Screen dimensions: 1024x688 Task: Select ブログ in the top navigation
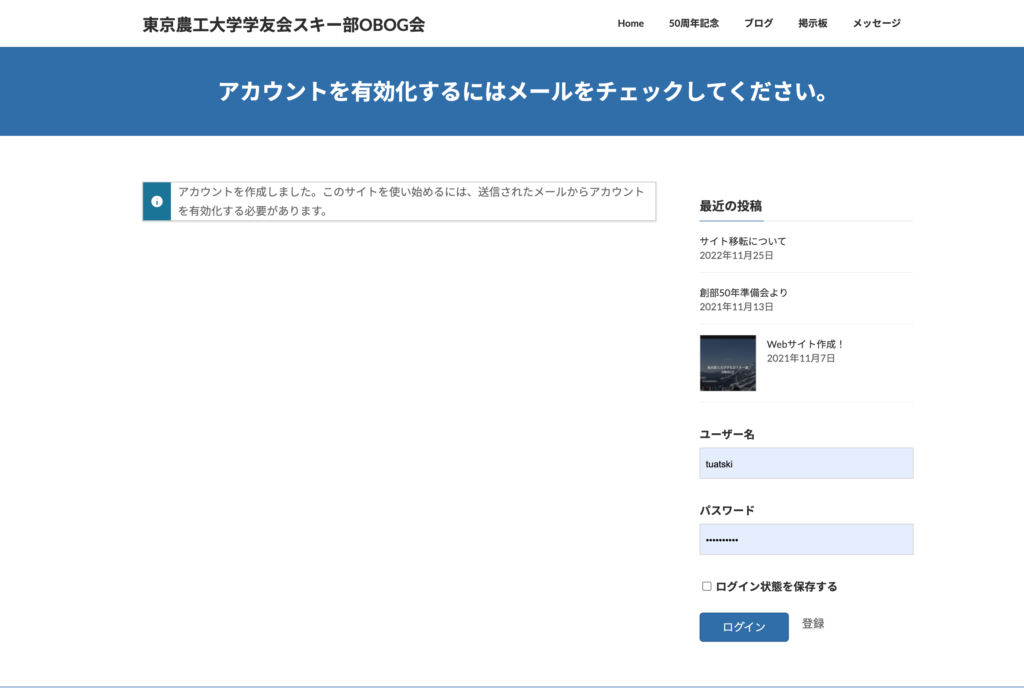(x=758, y=23)
